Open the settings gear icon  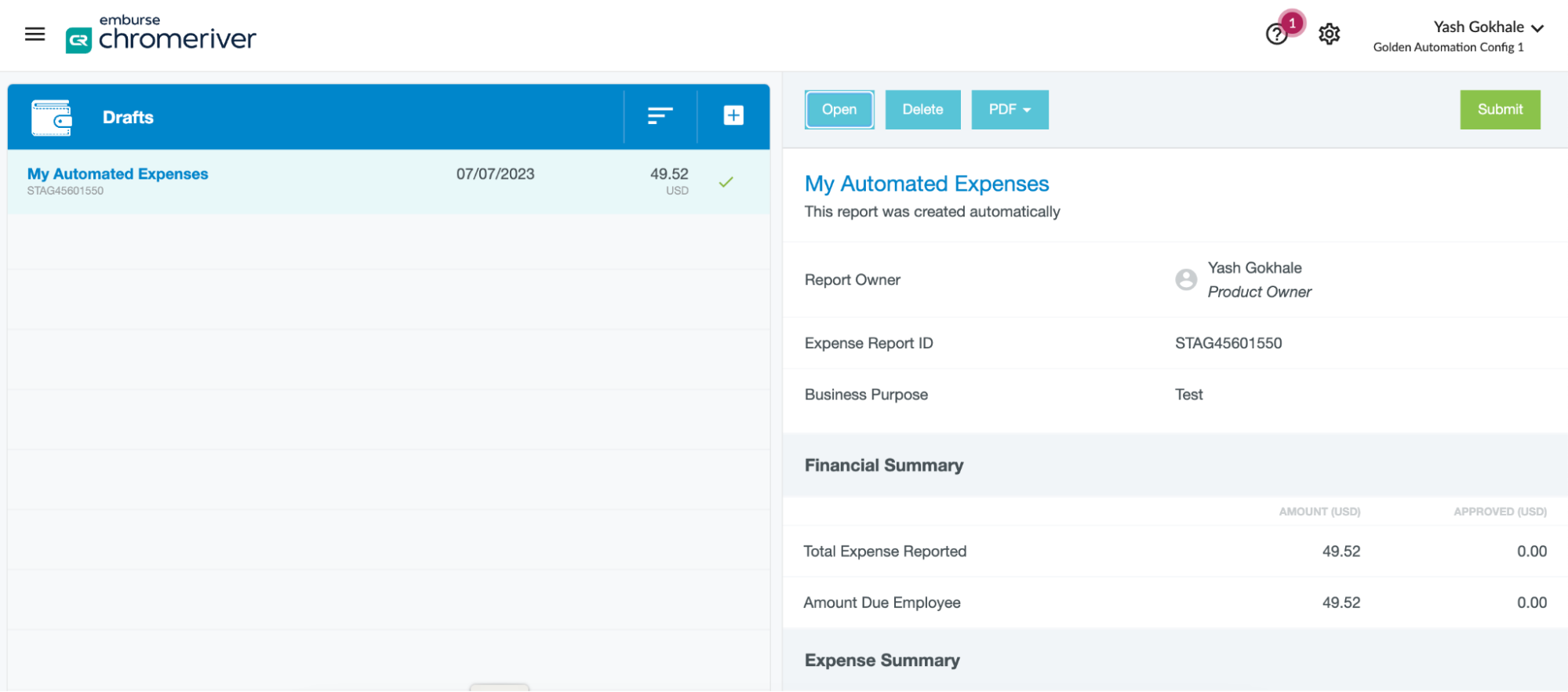pos(1329,35)
